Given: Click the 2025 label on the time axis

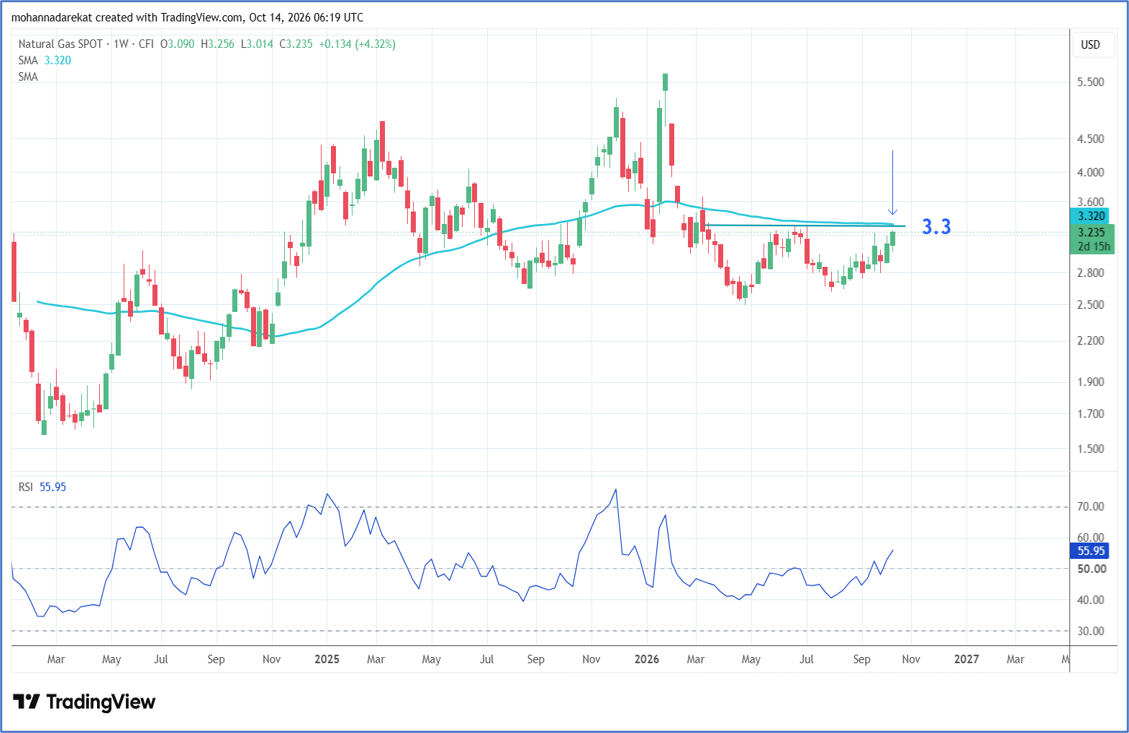Looking at the screenshot, I should click(327, 659).
